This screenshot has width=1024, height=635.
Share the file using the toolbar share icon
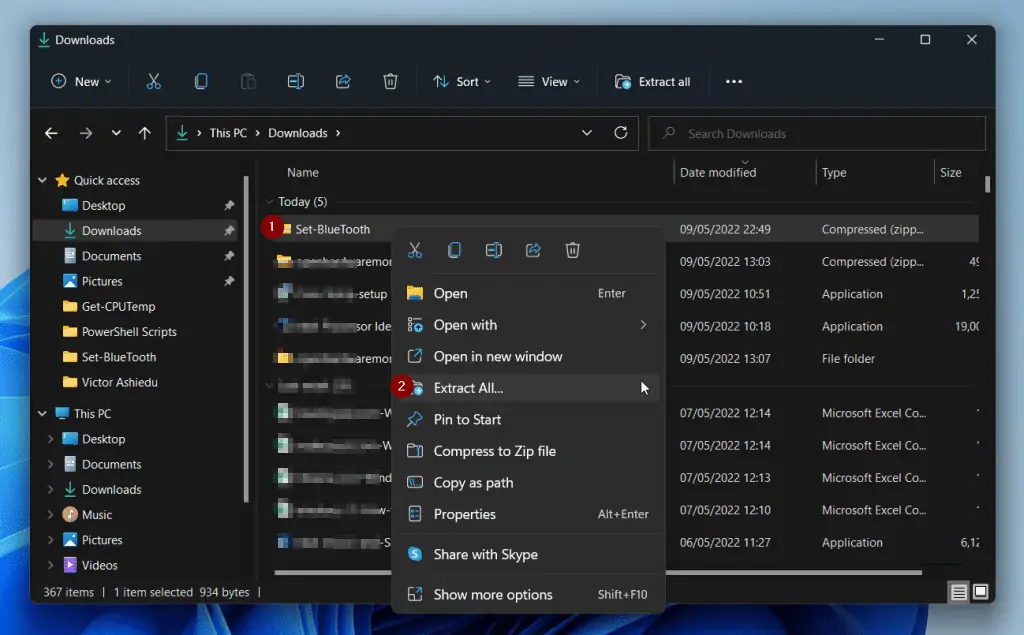(x=343, y=81)
